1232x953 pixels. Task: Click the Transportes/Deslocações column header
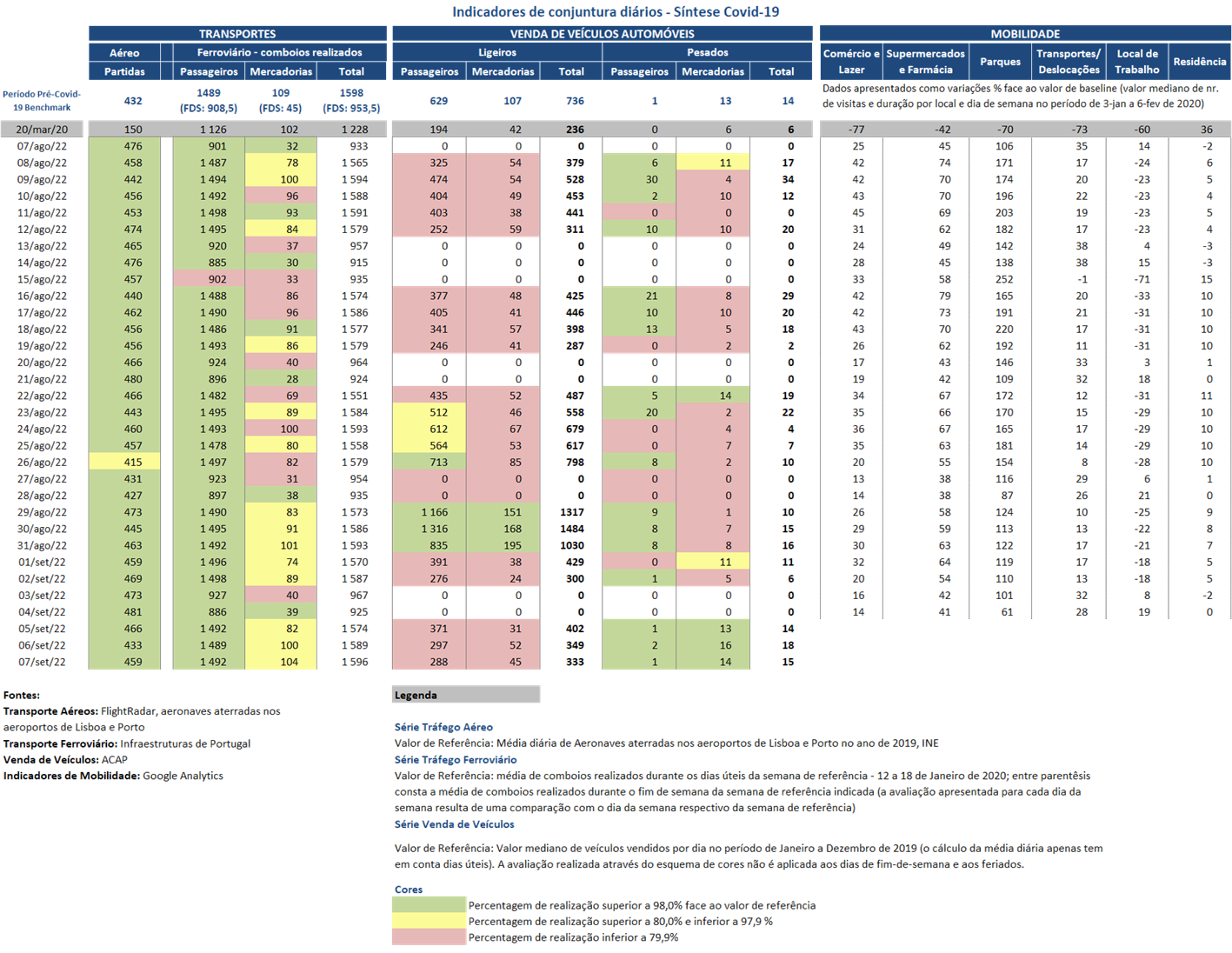[1069, 62]
